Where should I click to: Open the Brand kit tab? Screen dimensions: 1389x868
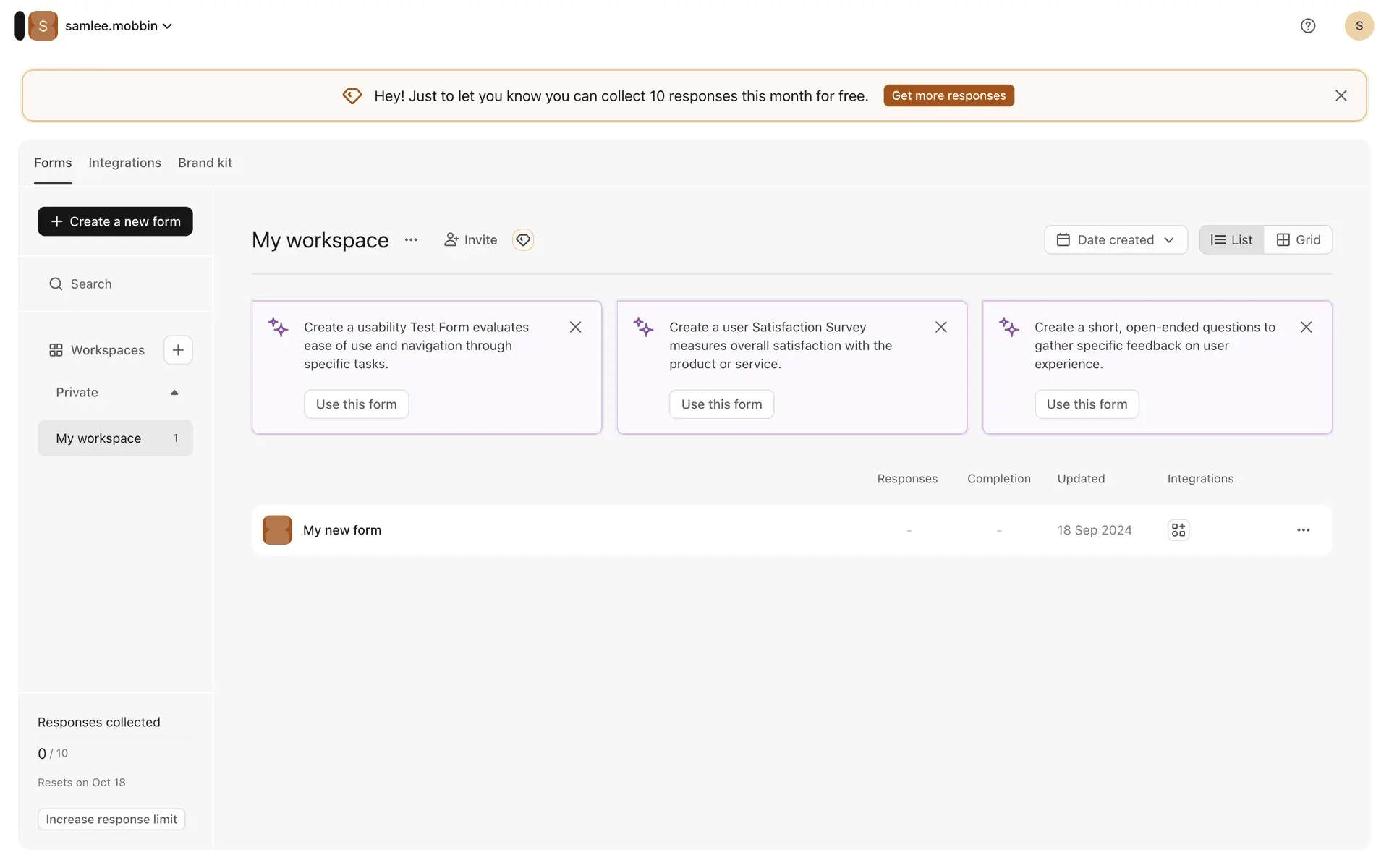[x=205, y=163]
